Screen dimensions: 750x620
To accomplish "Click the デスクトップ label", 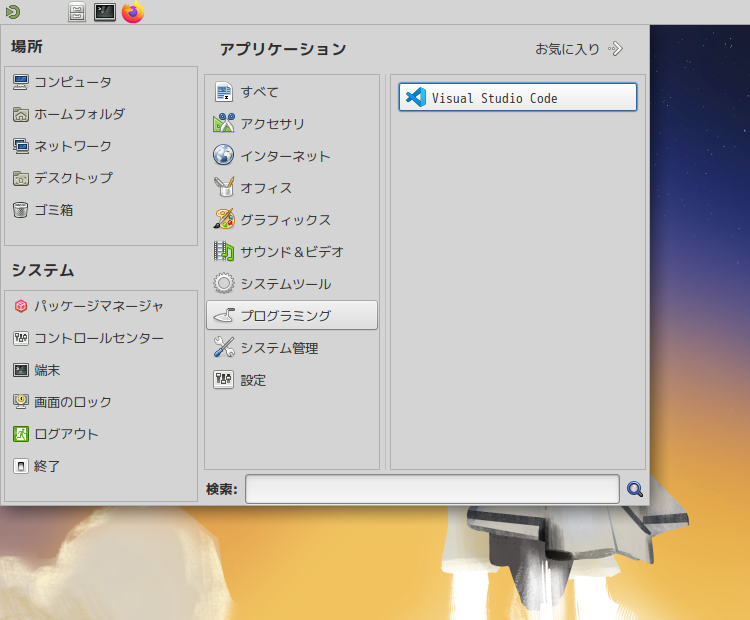I will (74, 178).
